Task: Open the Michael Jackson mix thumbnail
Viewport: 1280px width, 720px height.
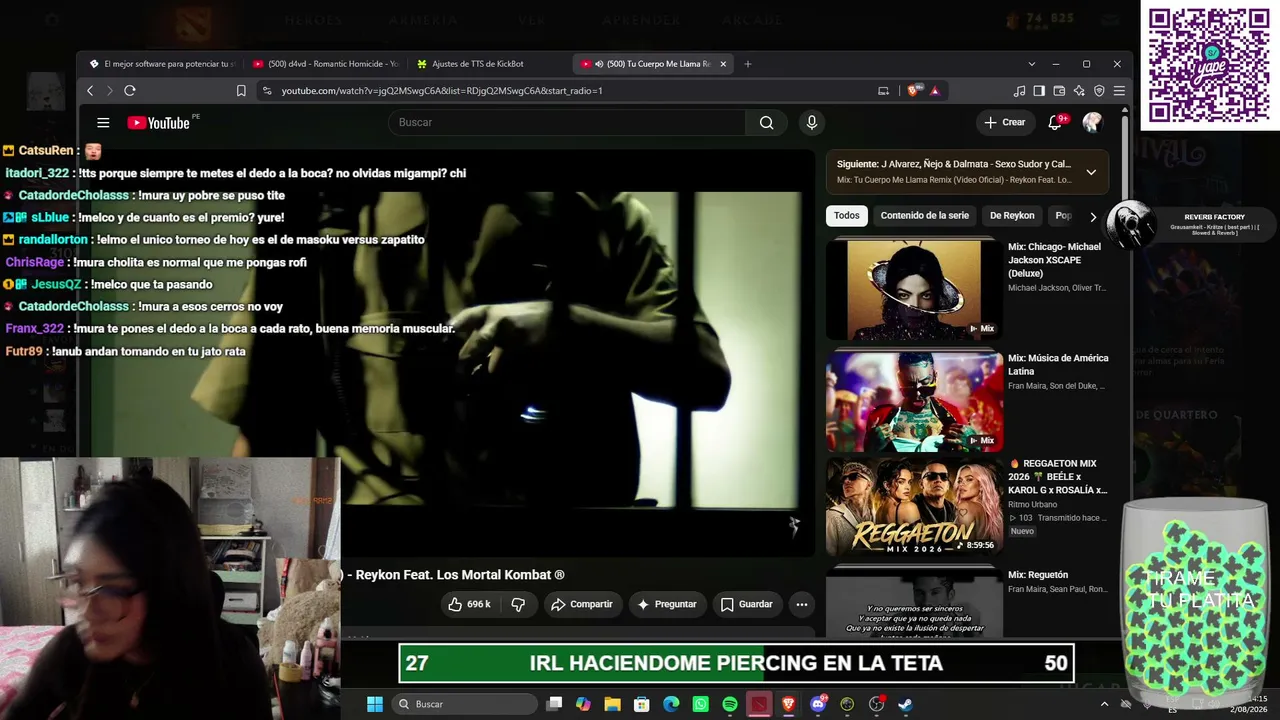Action: coord(914,289)
